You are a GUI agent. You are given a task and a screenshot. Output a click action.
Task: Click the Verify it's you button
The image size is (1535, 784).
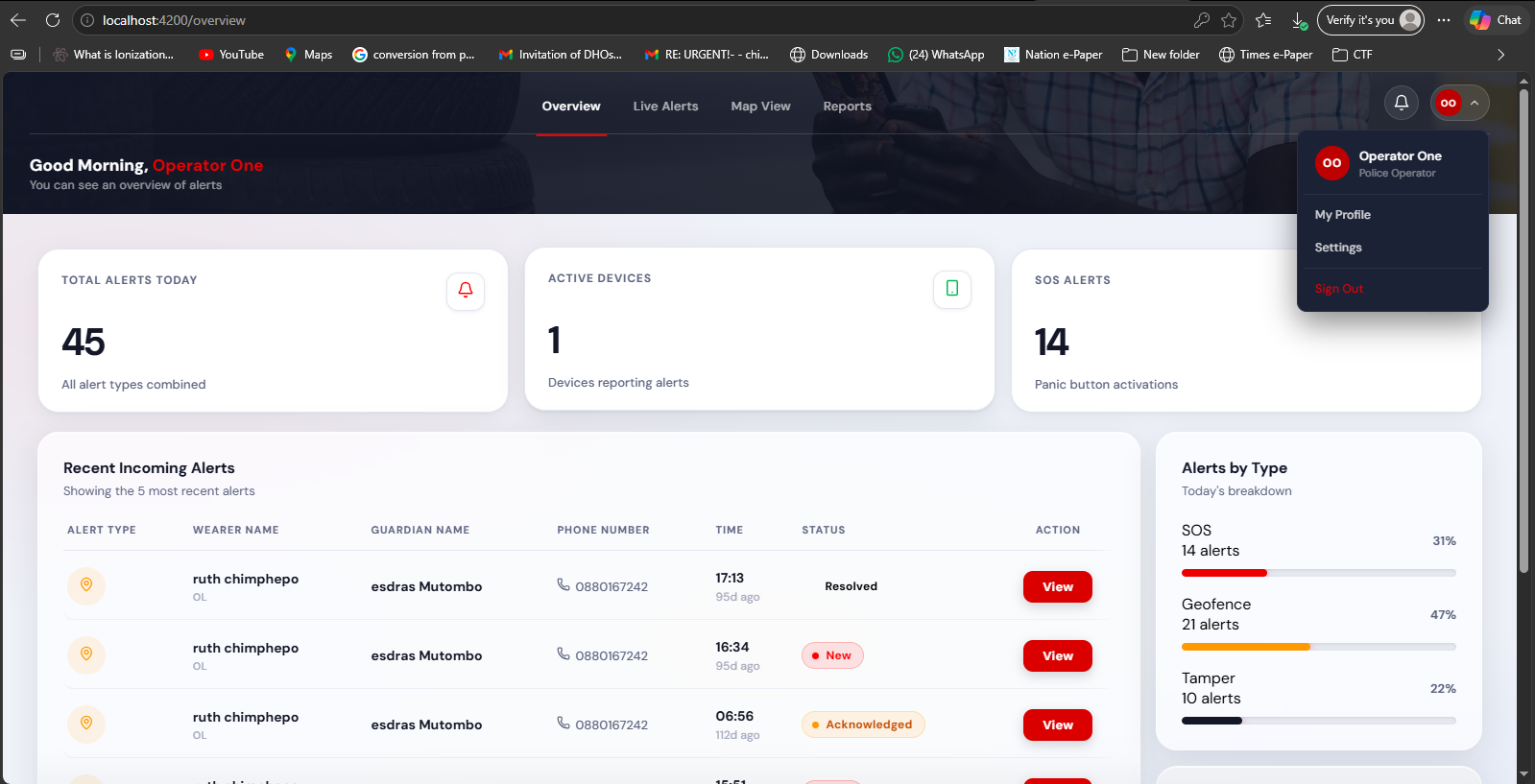pos(1371,20)
